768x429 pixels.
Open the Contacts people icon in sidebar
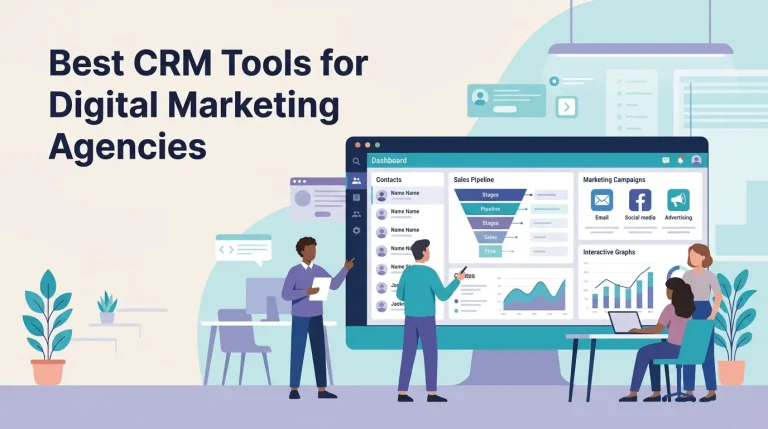(x=356, y=181)
